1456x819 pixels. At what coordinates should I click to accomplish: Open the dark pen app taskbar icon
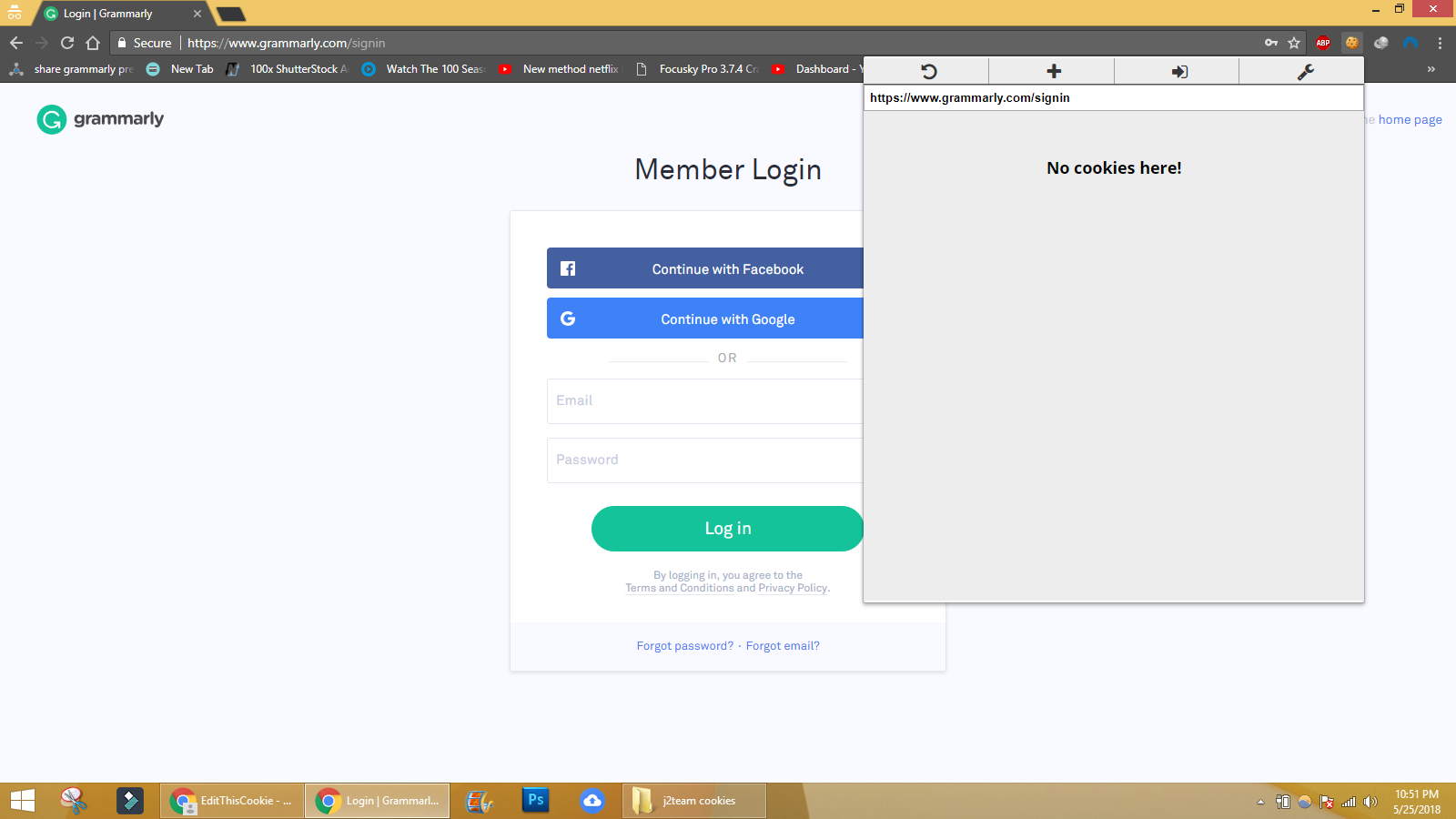(x=130, y=801)
